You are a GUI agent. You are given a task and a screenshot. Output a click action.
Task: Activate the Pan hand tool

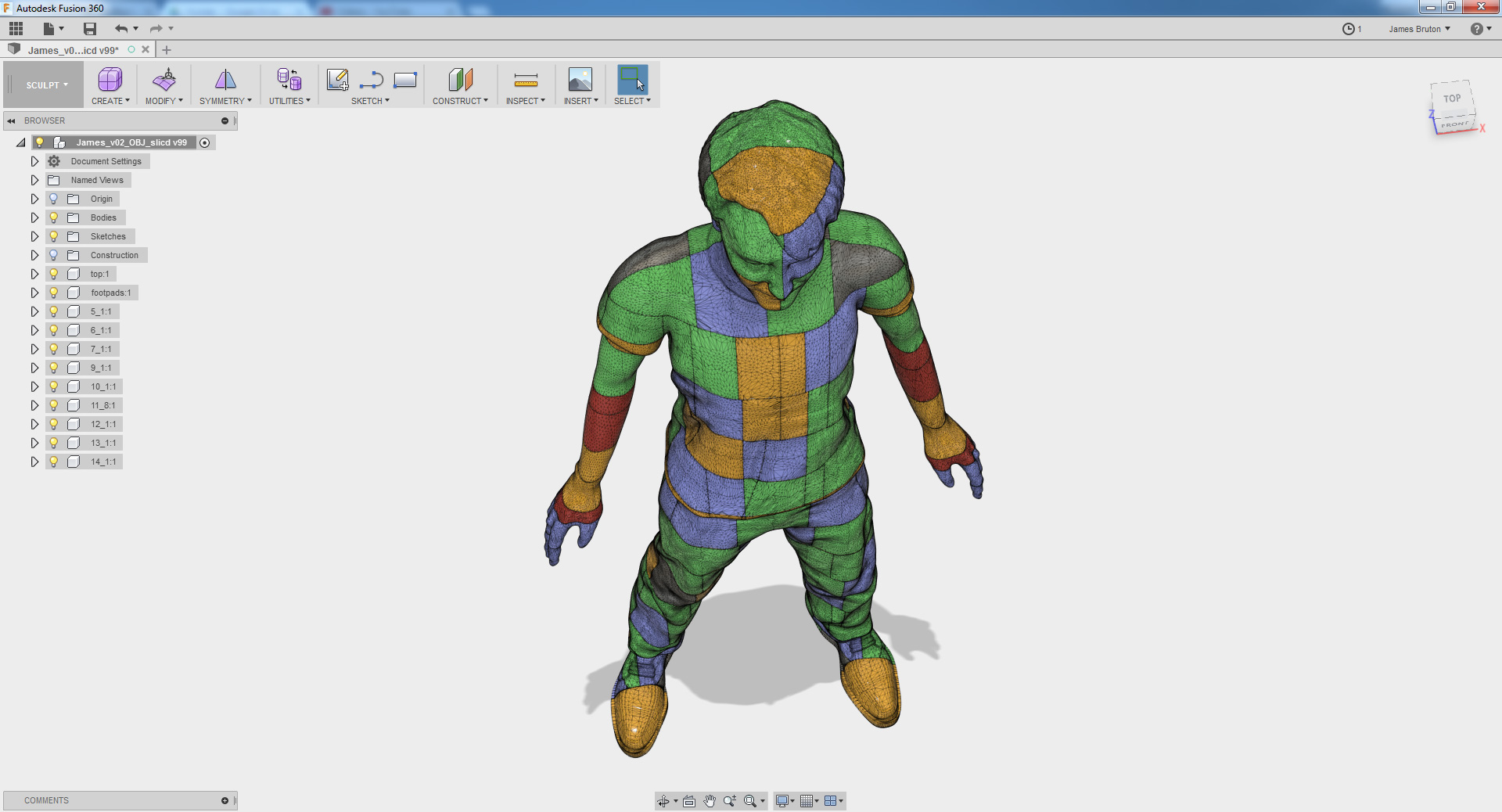tap(709, 801)
